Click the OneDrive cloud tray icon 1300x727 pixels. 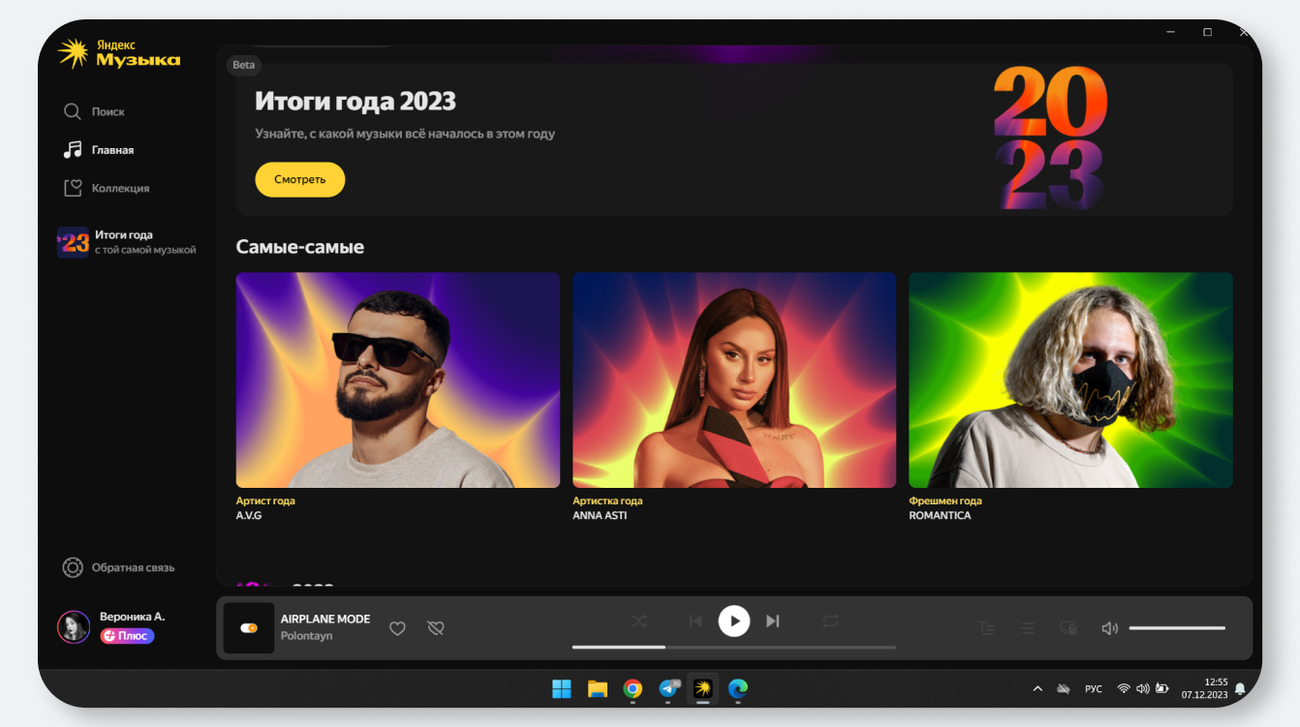coord(1063,689)
